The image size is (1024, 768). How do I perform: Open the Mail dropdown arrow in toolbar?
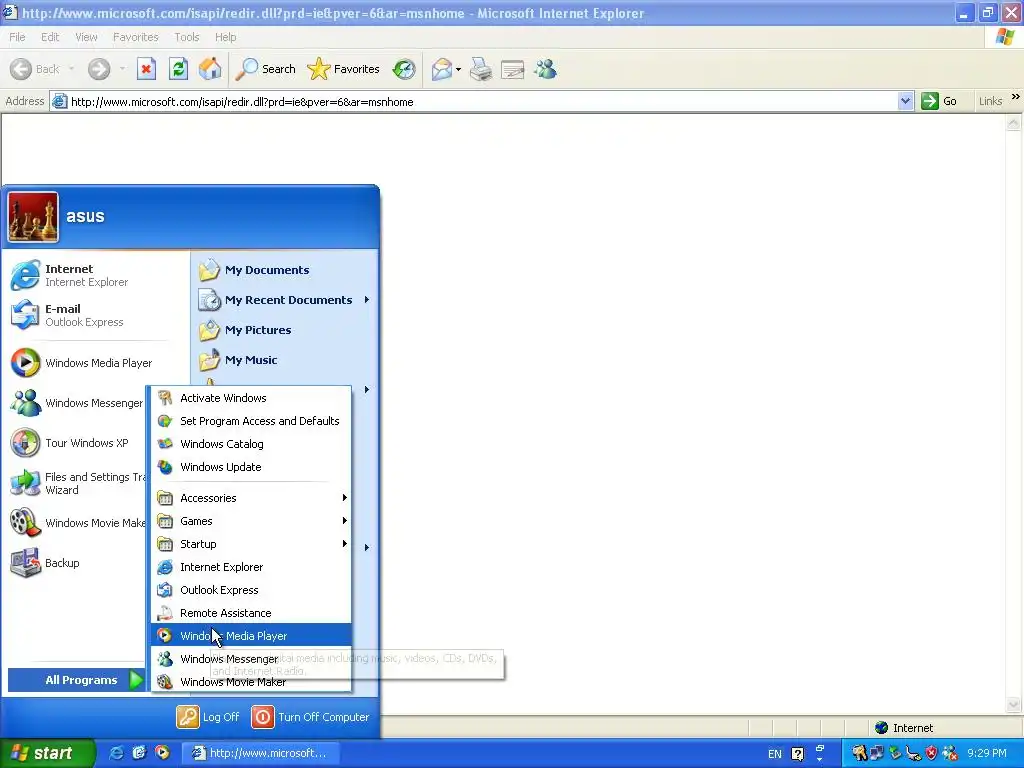tap(458, 69)
